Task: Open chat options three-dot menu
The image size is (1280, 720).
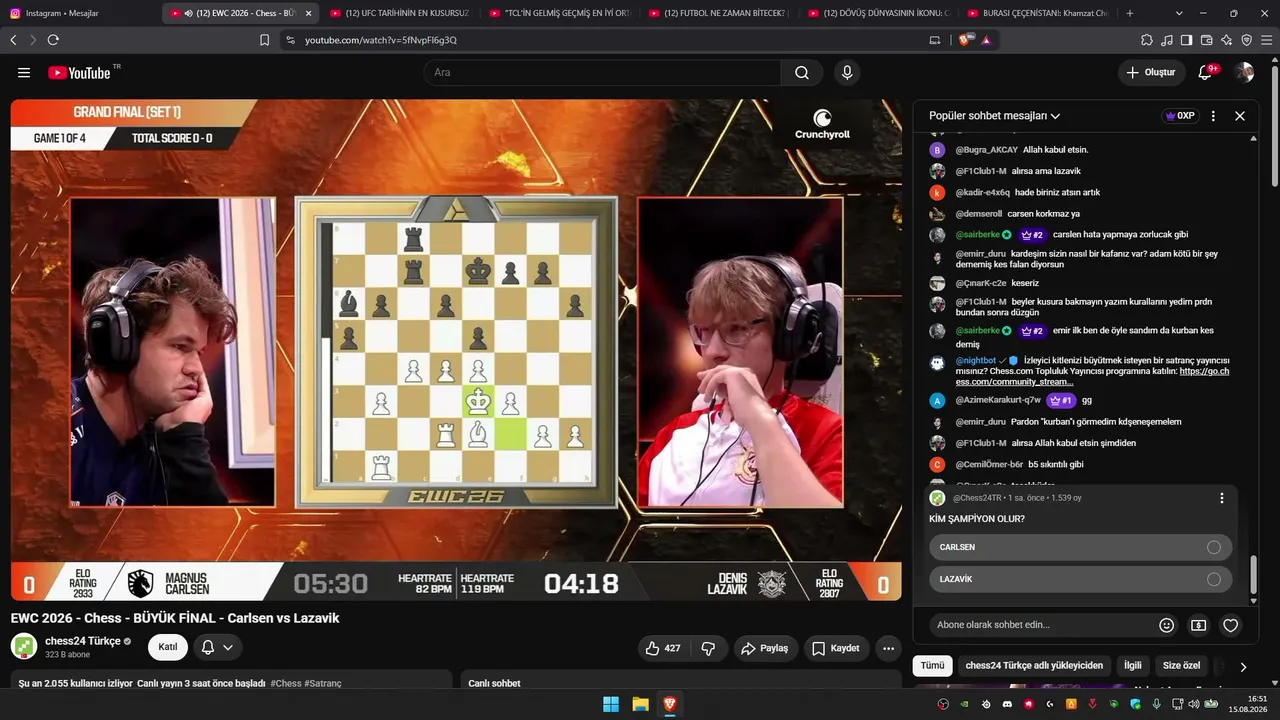Action: tap(1213, 116)
